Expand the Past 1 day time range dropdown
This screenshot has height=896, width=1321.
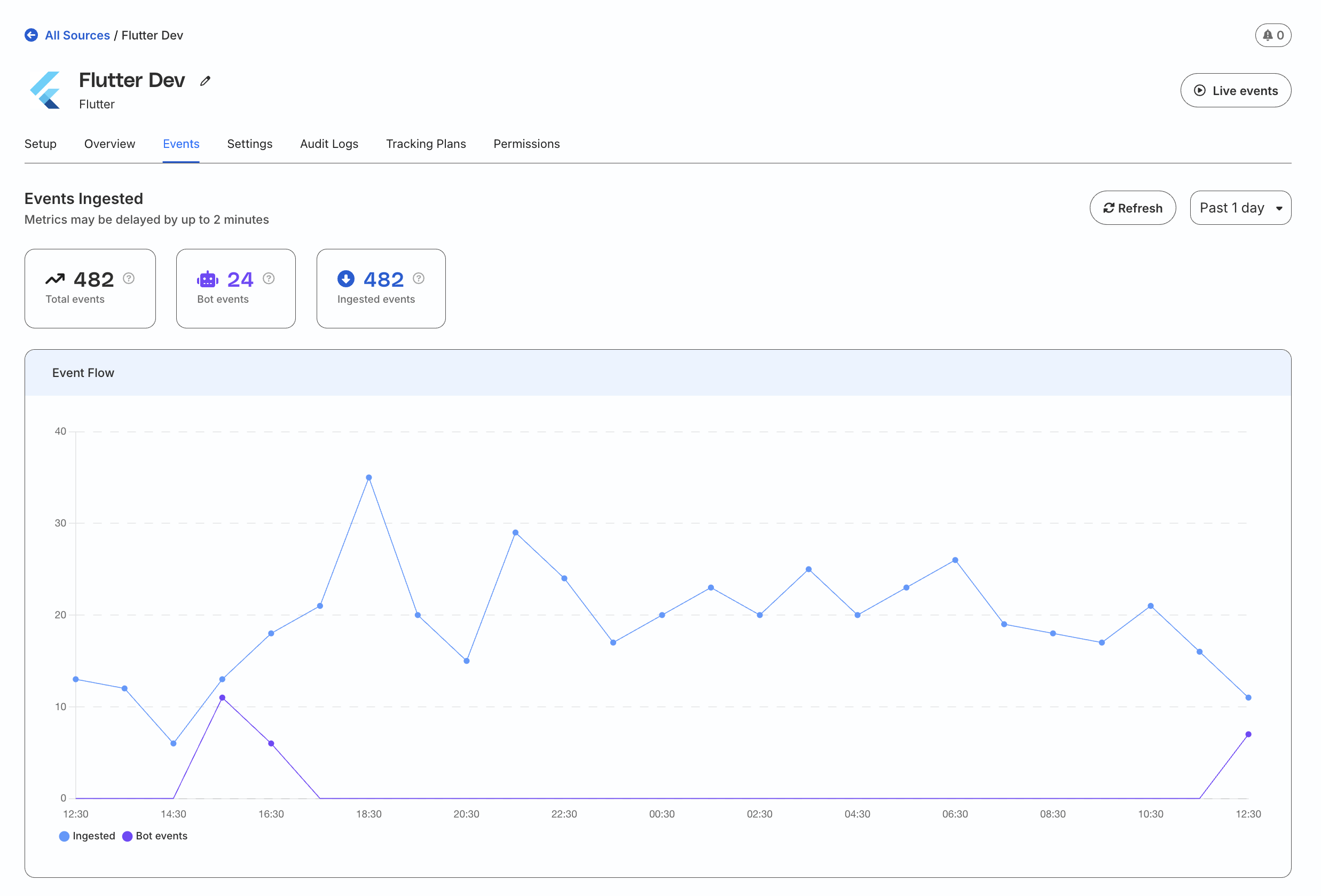tap(1240, 208)
